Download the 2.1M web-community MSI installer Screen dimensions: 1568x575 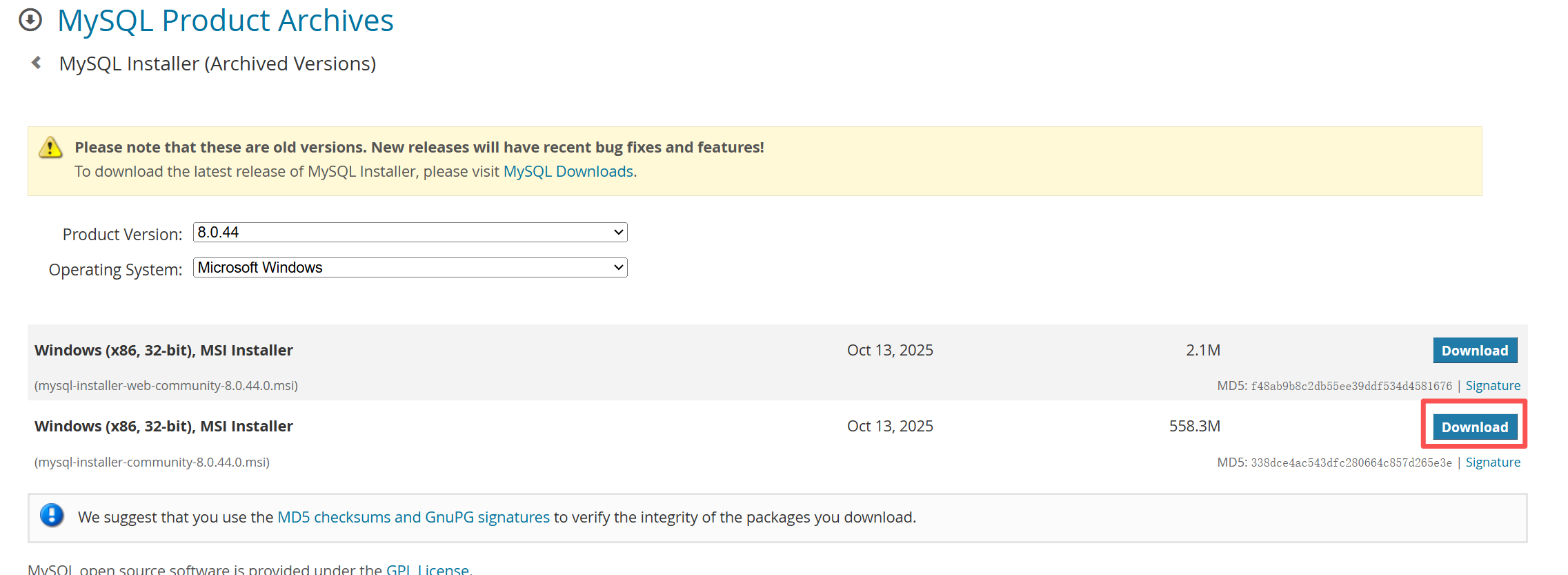(1475, 351)
